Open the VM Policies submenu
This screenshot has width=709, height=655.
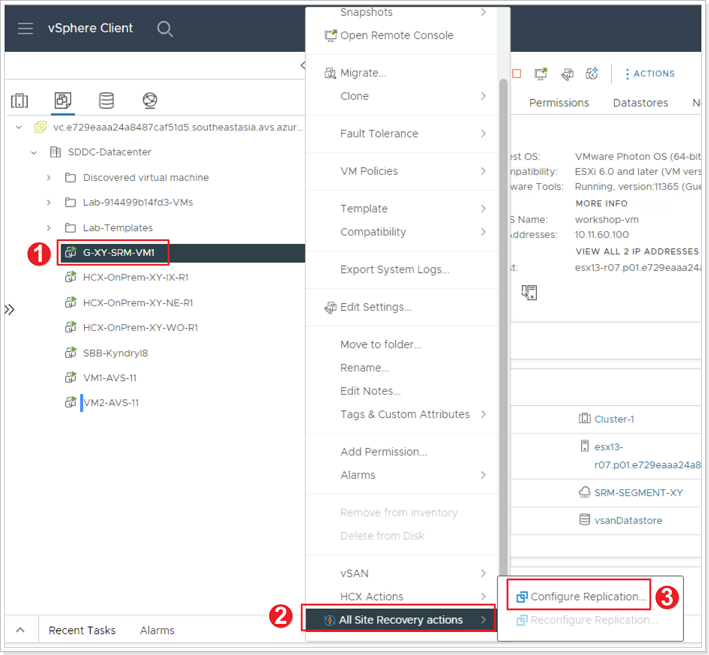point(402,171)
